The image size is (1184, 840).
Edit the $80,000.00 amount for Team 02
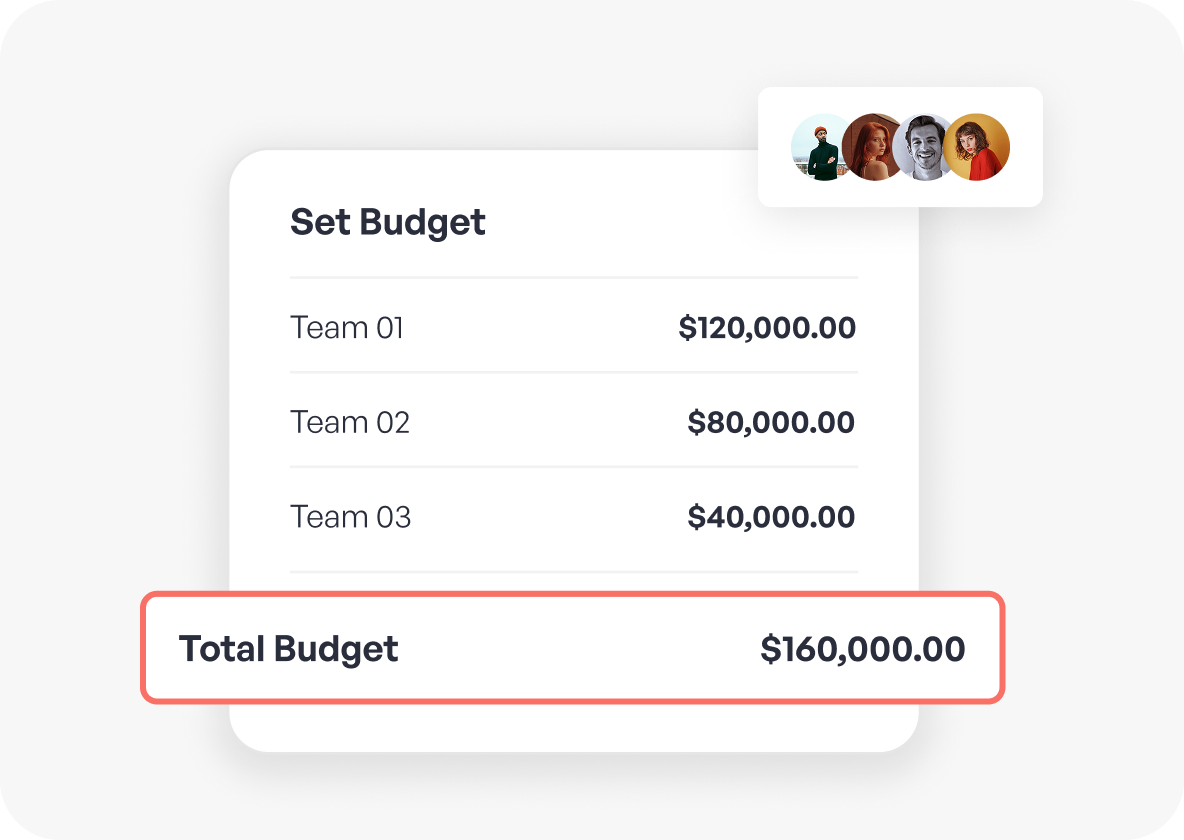(x=771, y=422)
